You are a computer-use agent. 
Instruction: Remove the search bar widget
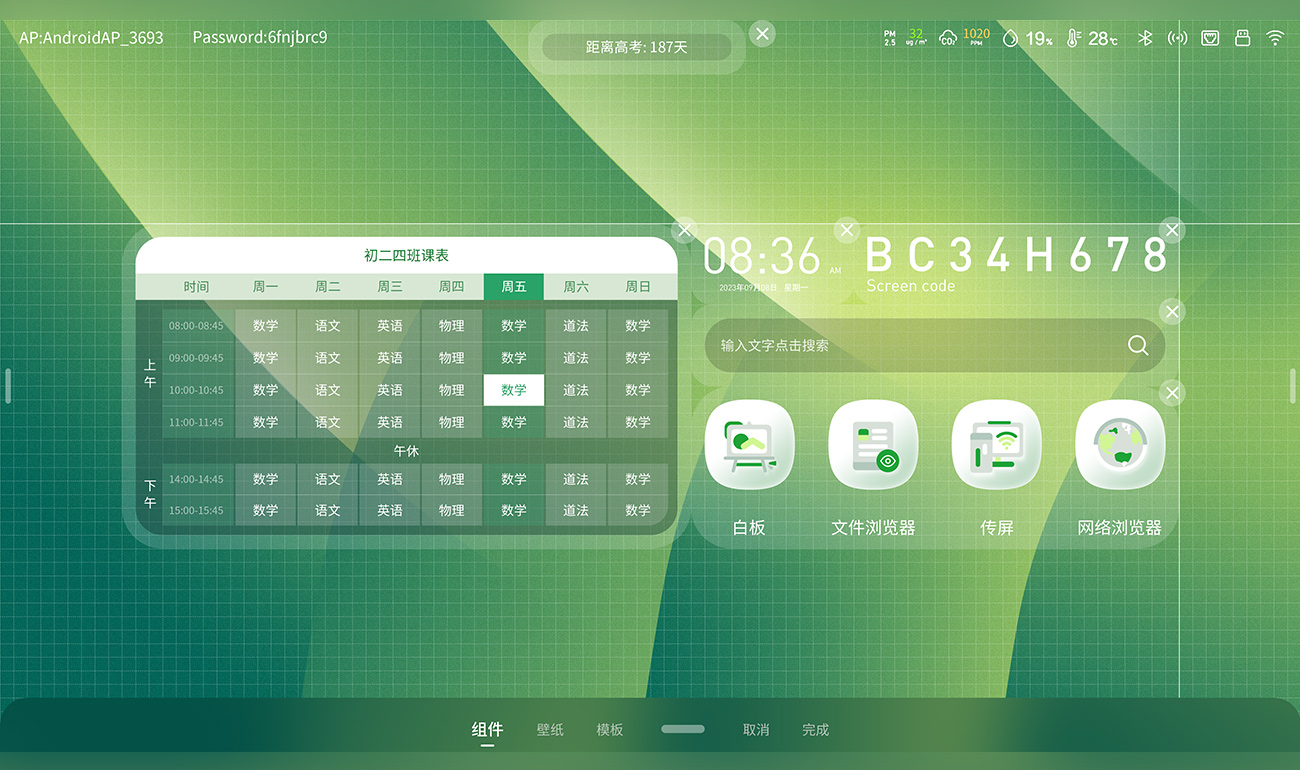(x=1172, y=312)
